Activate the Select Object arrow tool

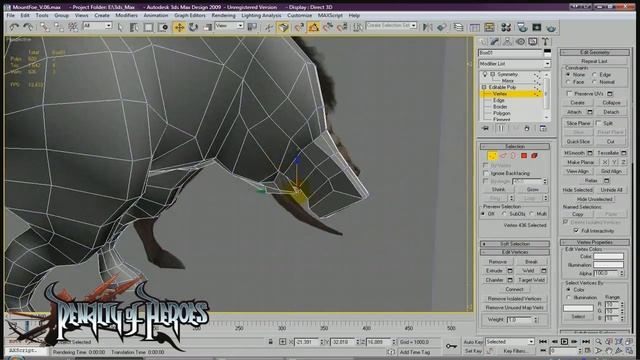120,27
